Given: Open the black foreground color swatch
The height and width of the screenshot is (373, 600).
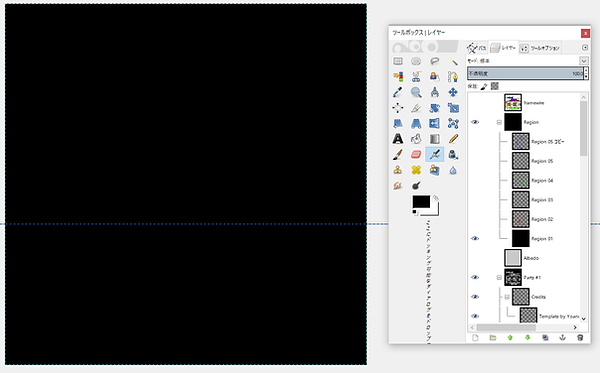Looking at the screenshot, I should click(421, 202).
